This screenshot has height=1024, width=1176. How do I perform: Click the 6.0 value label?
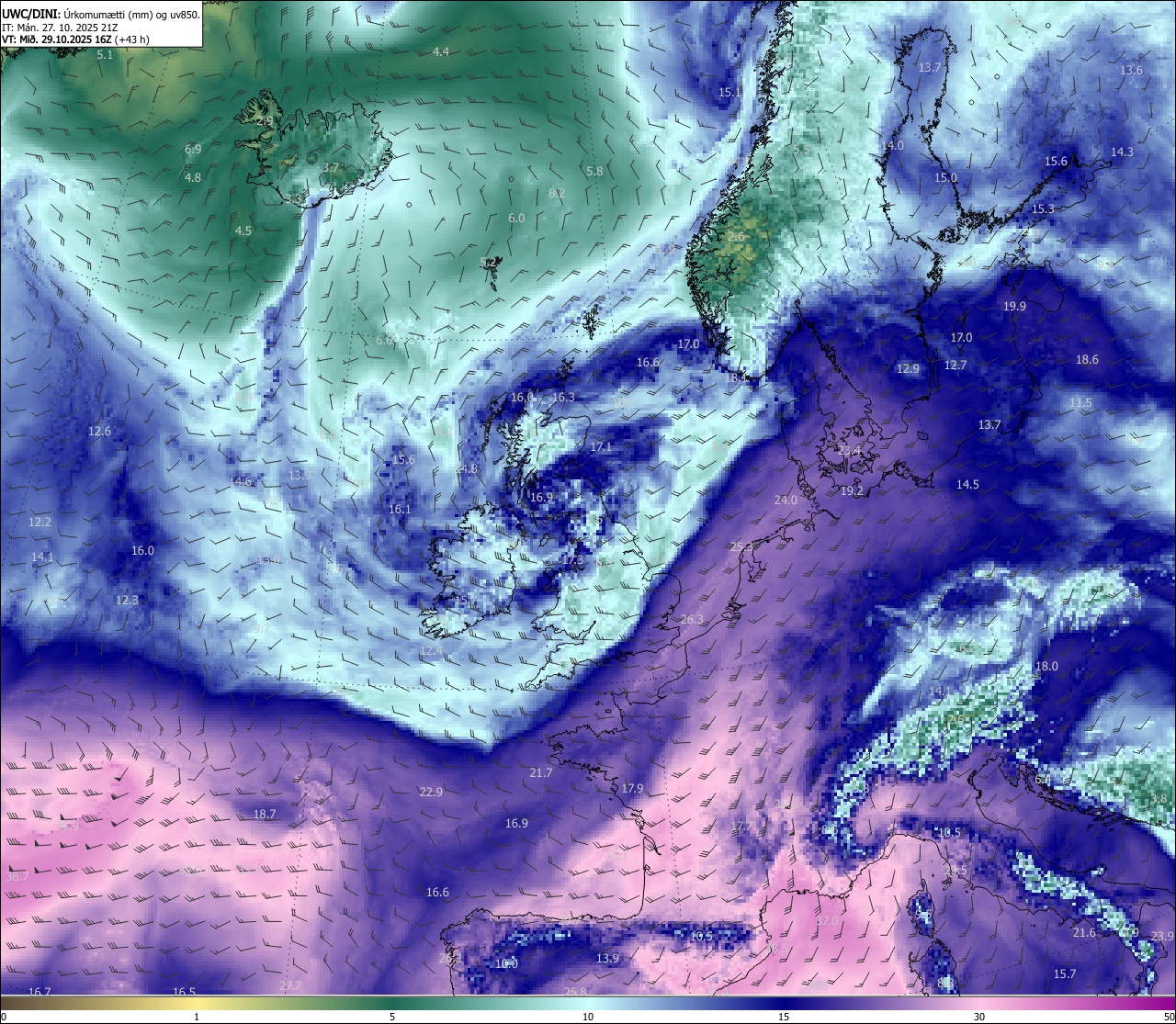tap(516, 219)
